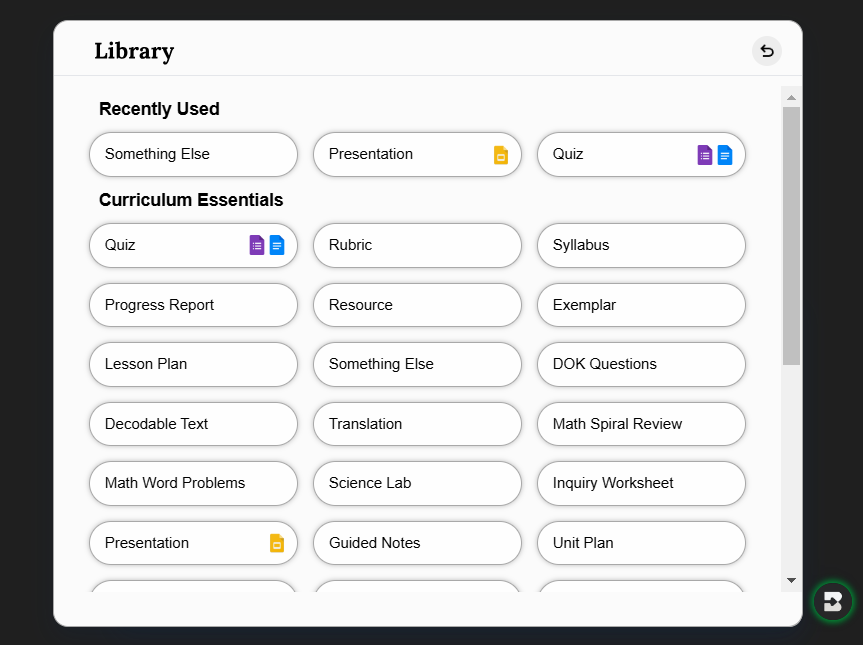Screen dimensions: 863x645
Task: Click the back arrow icon in Library header
Action: tap(767, 51)
